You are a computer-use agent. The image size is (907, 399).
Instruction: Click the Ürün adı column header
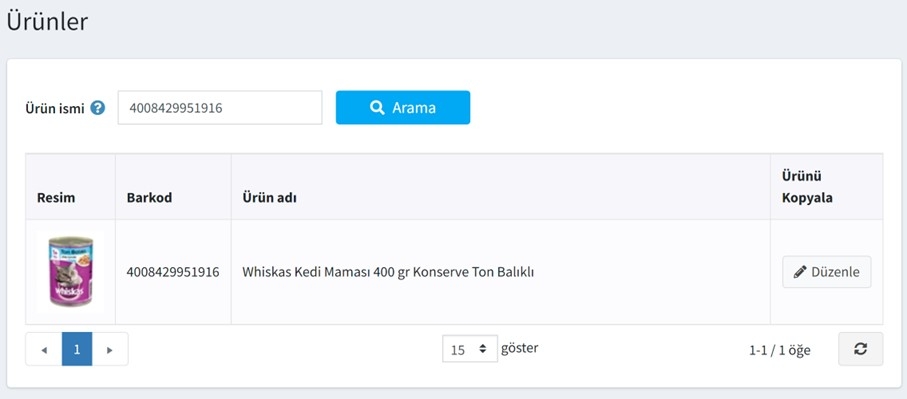[x=270, y=198]
